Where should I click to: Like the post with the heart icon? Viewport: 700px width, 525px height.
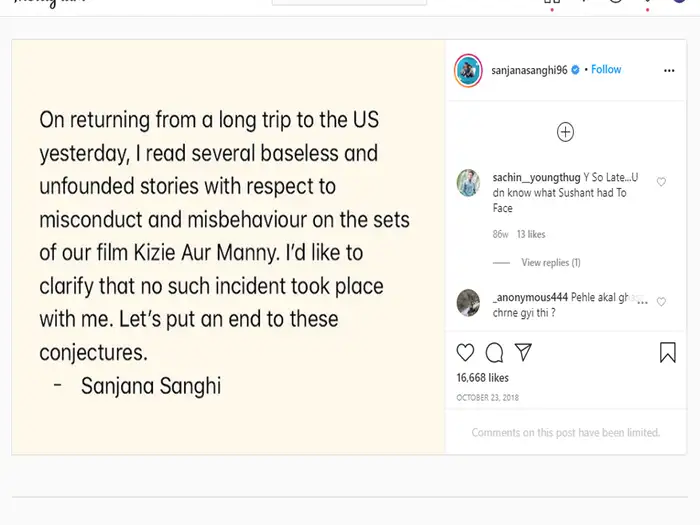pos(465,352)
